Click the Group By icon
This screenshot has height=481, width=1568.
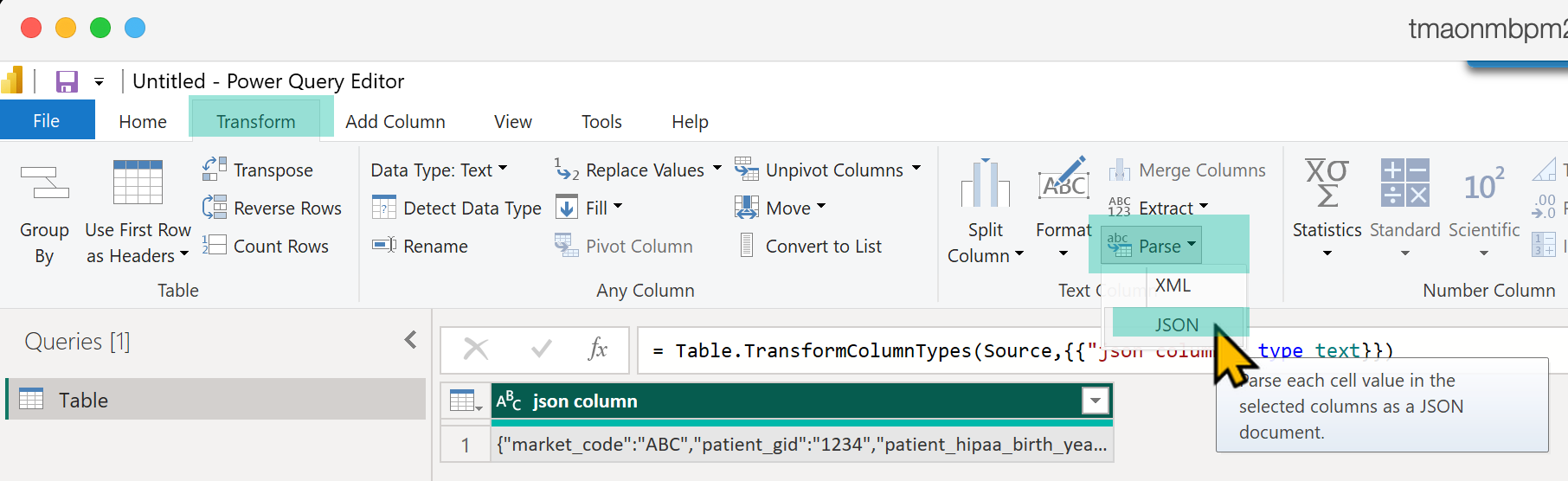click(45, 183)
